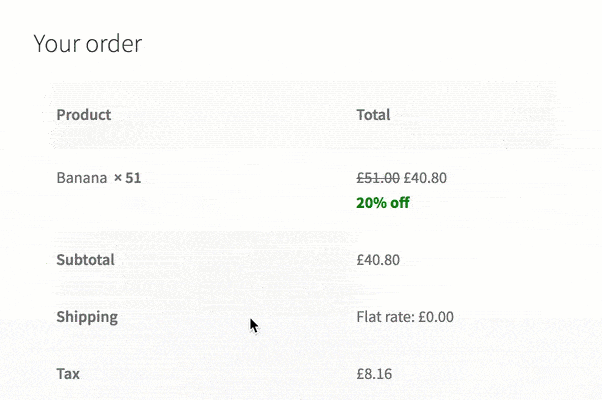Select the Tax row label
The width and height of the screenshot is (602, 400).
click(x=68, y=374)
